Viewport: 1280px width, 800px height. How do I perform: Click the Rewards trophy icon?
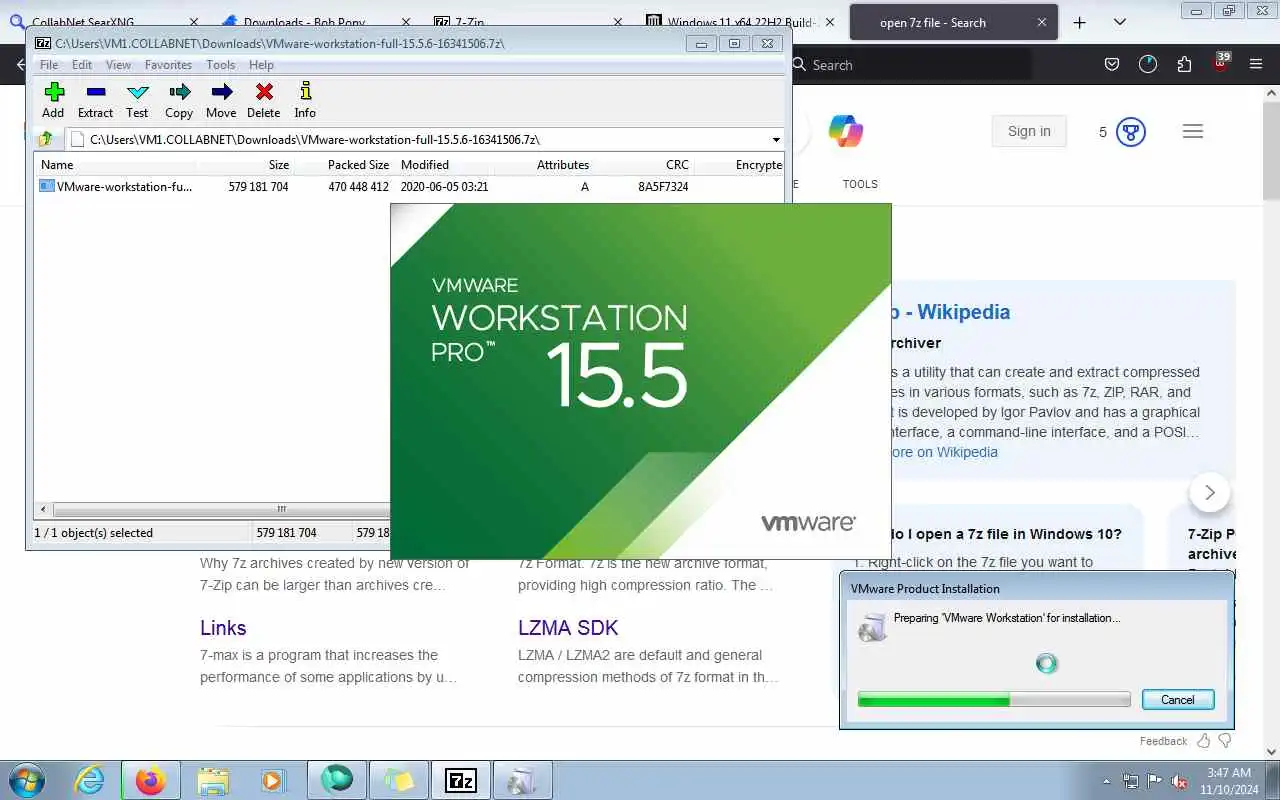[1131, 132]
